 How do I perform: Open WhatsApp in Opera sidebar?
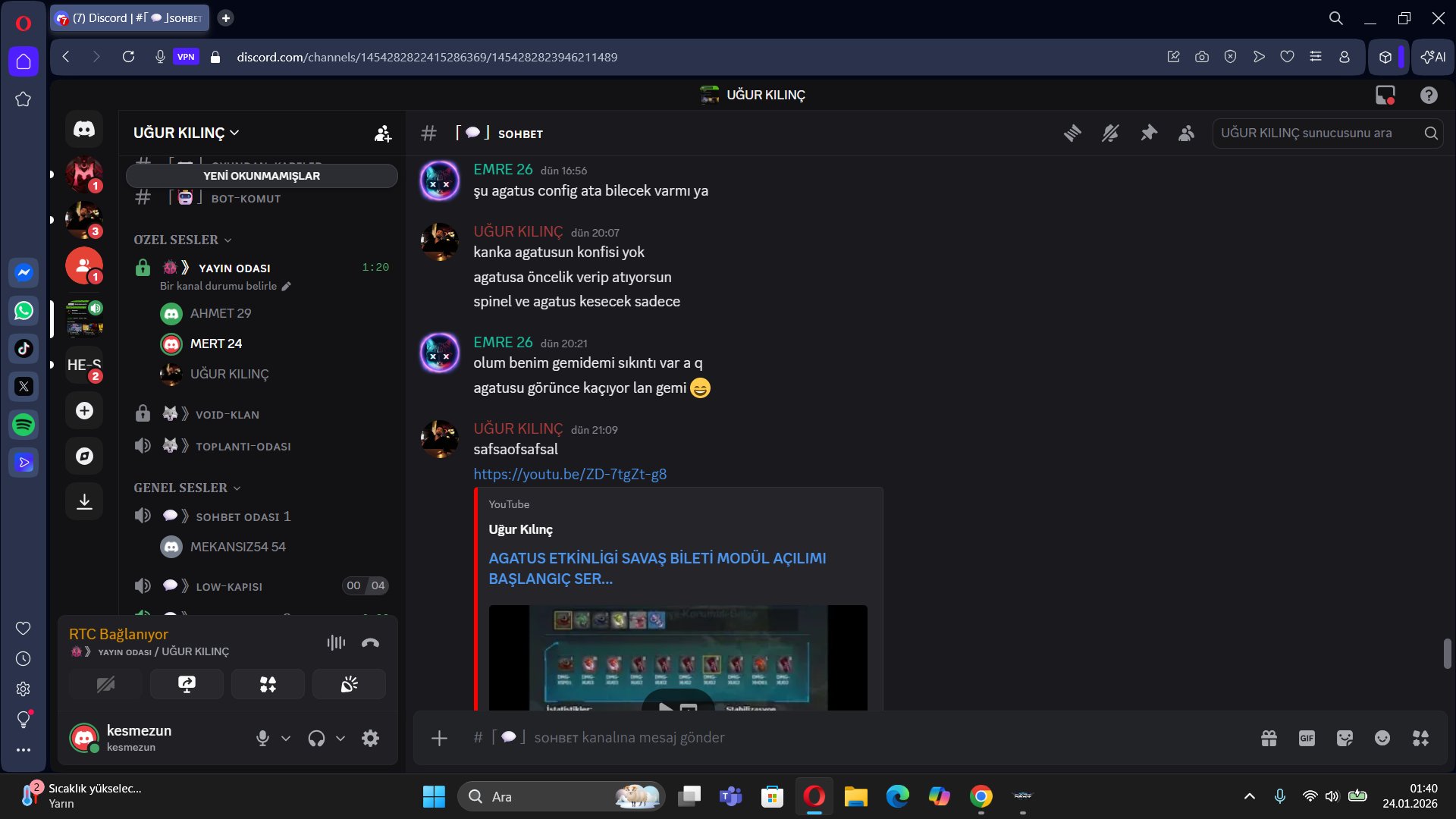(x=24, y=311)
